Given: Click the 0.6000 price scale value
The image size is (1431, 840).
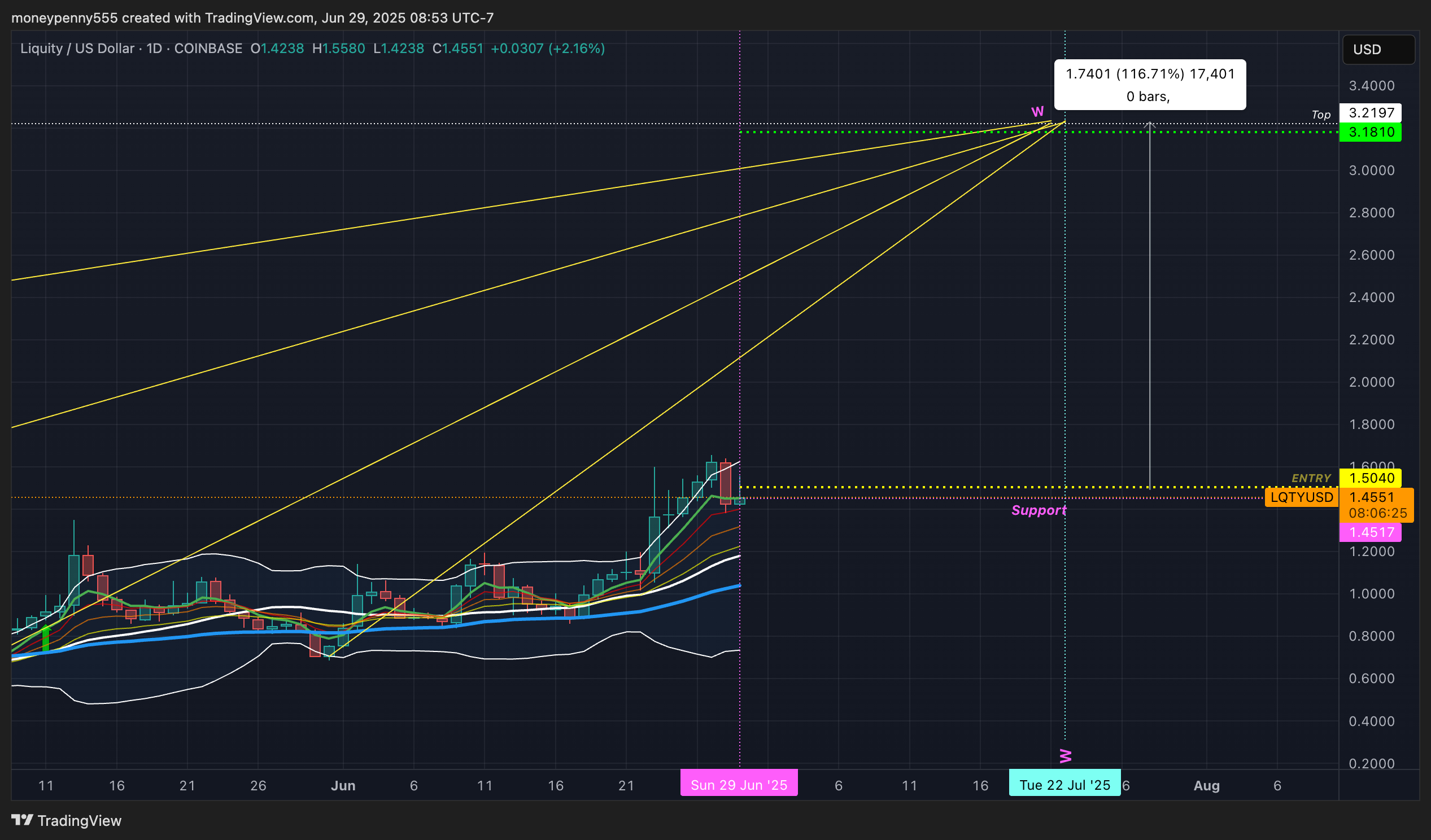Looking at the screenshot, I should pos(1371,678).
